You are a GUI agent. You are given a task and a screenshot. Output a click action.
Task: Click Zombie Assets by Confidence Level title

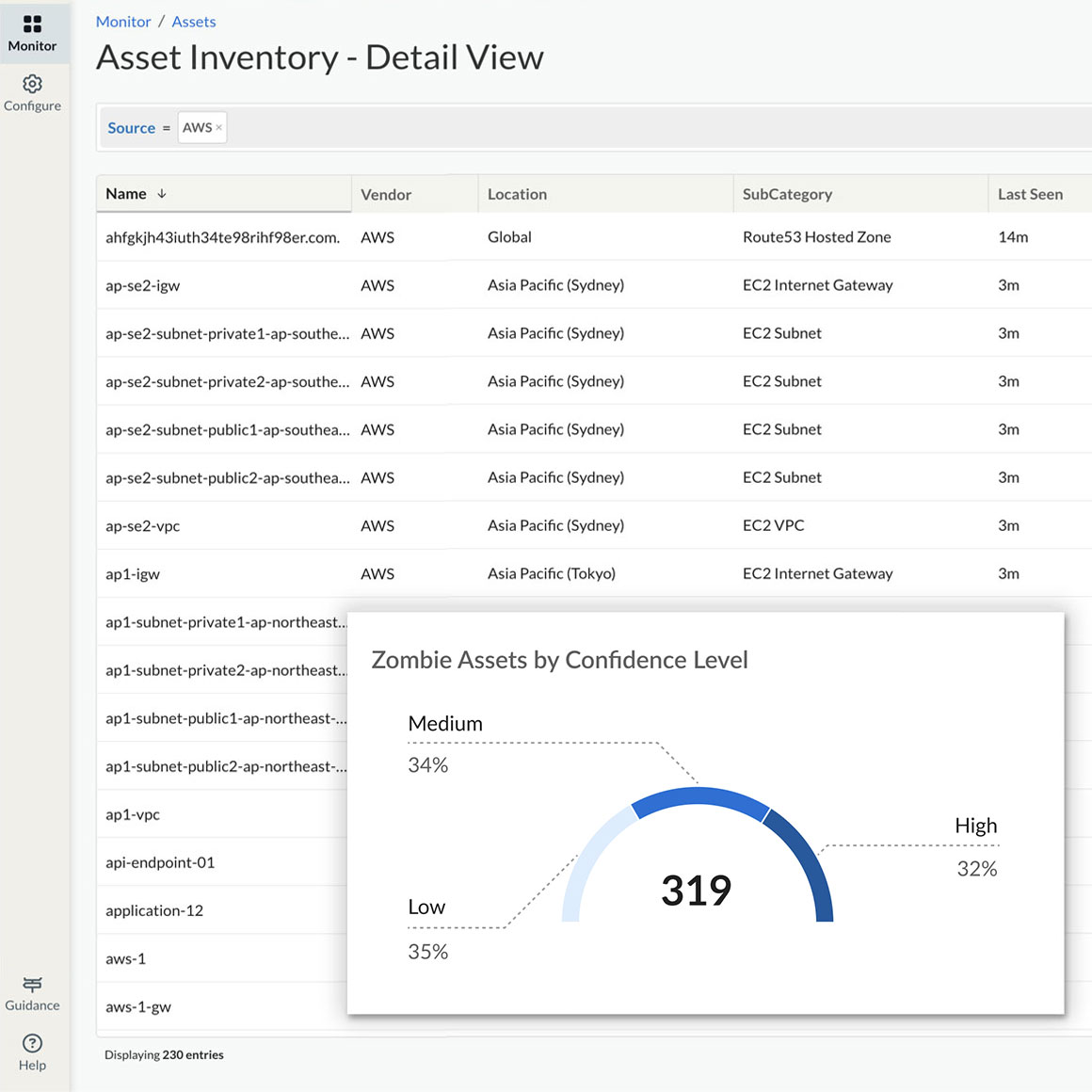(559, 660)
